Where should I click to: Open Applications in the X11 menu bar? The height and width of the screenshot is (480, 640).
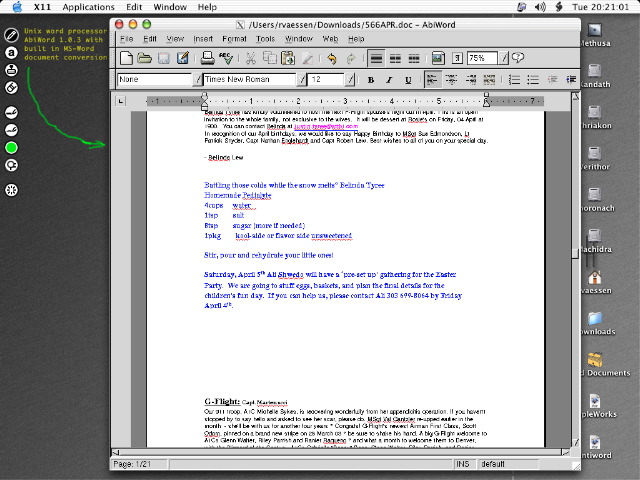coord(88,7)
